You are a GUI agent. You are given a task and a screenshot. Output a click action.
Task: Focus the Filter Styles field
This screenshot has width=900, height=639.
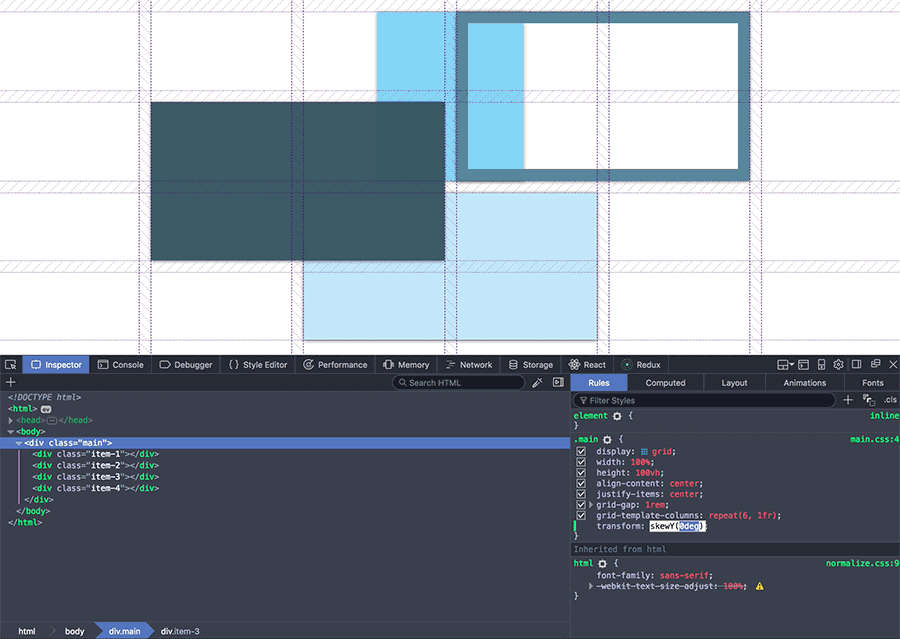(704, 400)
